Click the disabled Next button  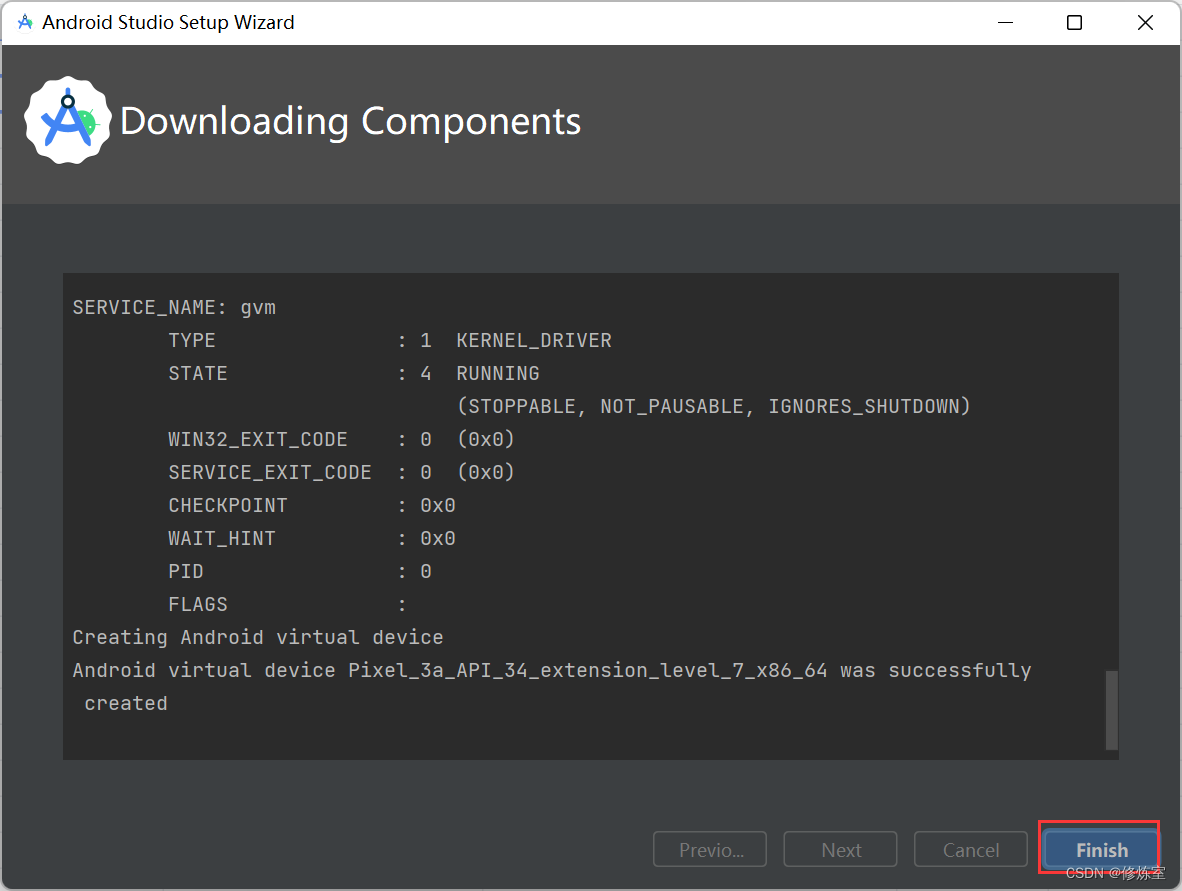(841, 850)
